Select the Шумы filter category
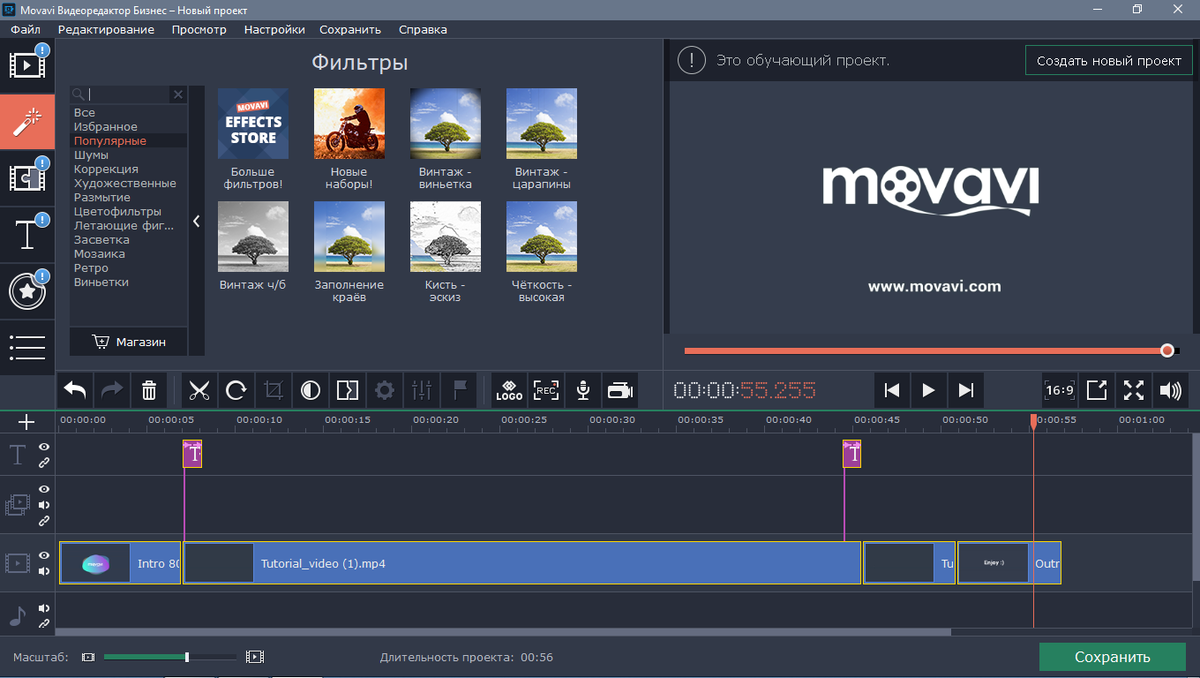This screenshot has height=678, width=1200. coord(92,155)
